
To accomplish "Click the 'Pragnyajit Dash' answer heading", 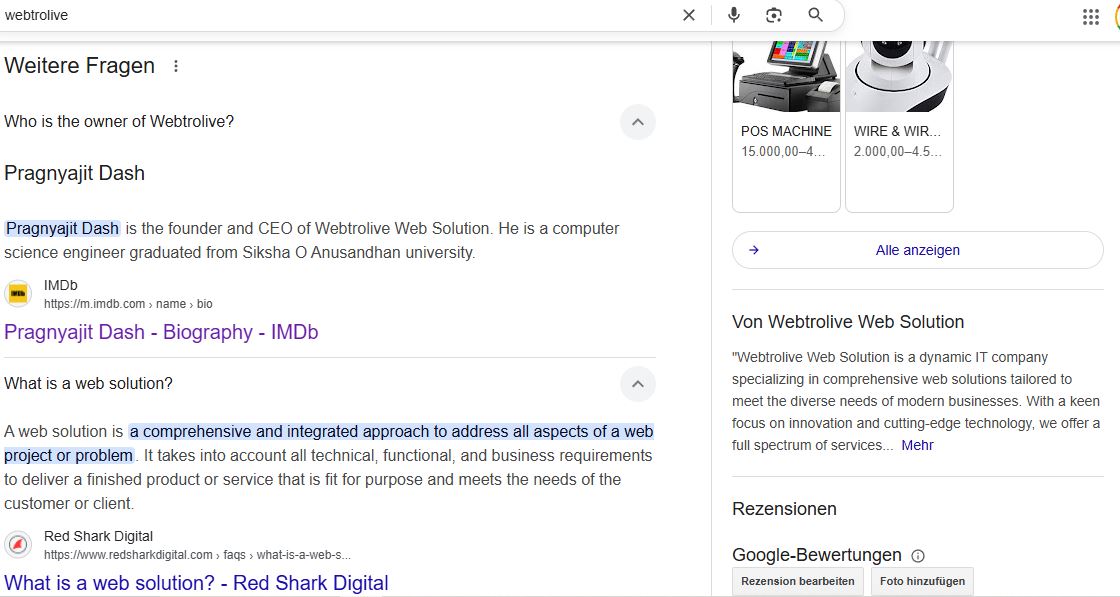I will (74, 174).
